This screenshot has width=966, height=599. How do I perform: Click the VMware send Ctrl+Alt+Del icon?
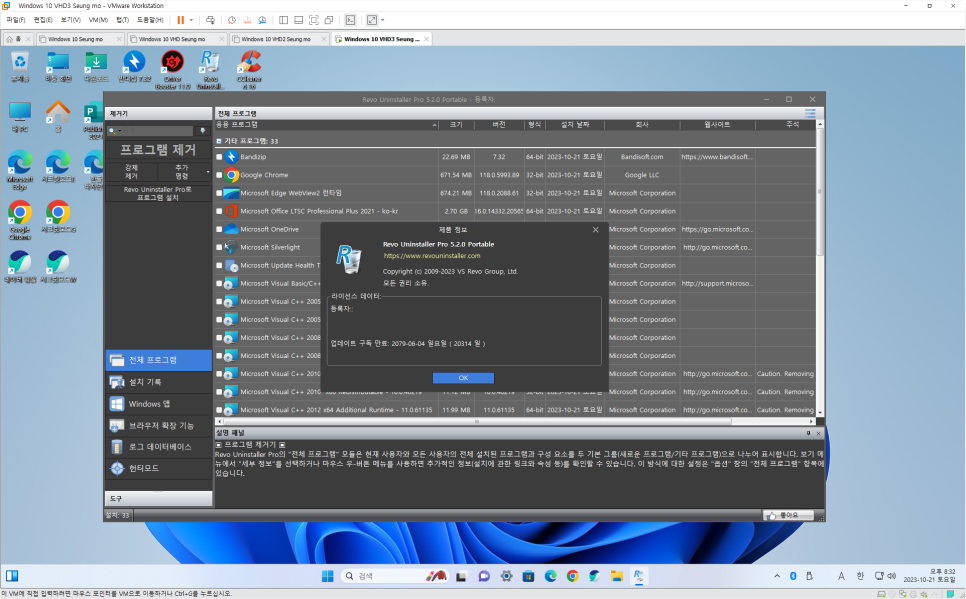210,20
